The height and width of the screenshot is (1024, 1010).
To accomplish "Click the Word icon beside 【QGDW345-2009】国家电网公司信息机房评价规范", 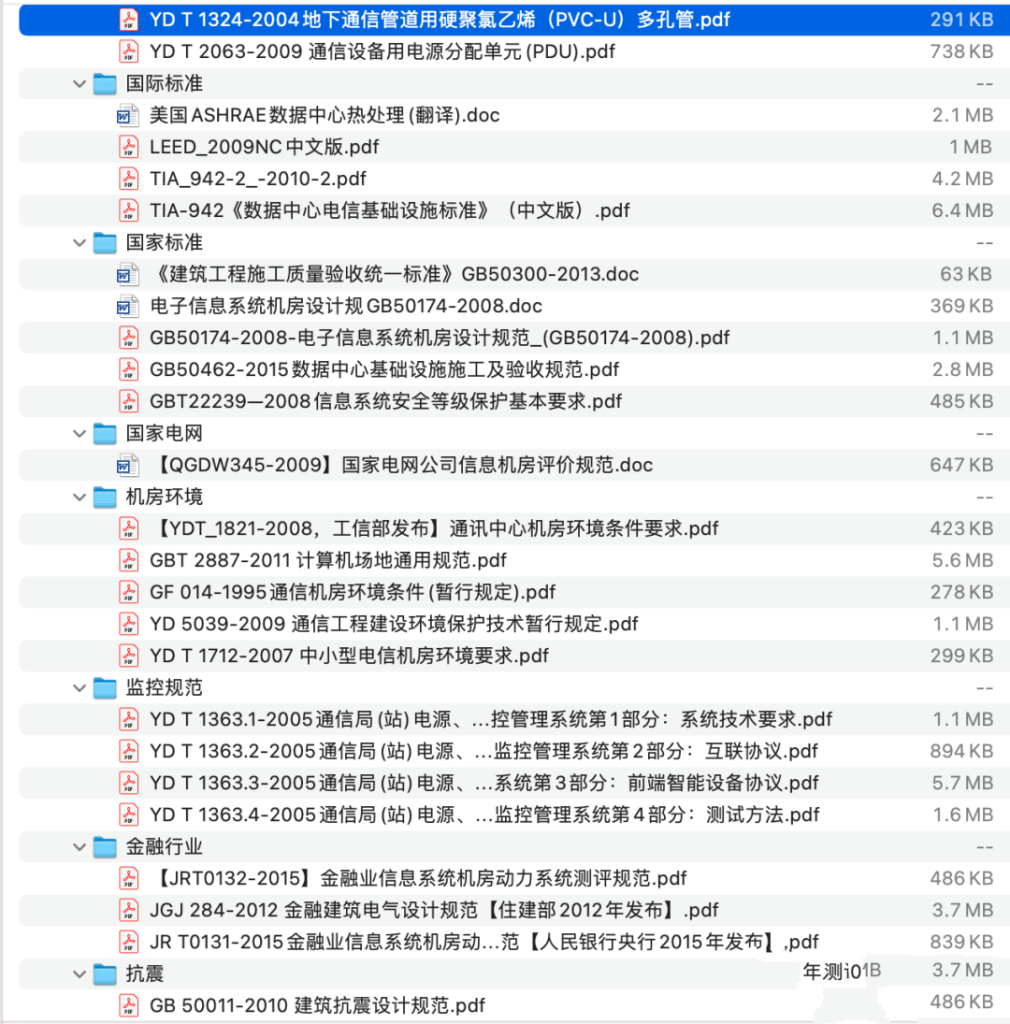I will [x=129, y=465].
